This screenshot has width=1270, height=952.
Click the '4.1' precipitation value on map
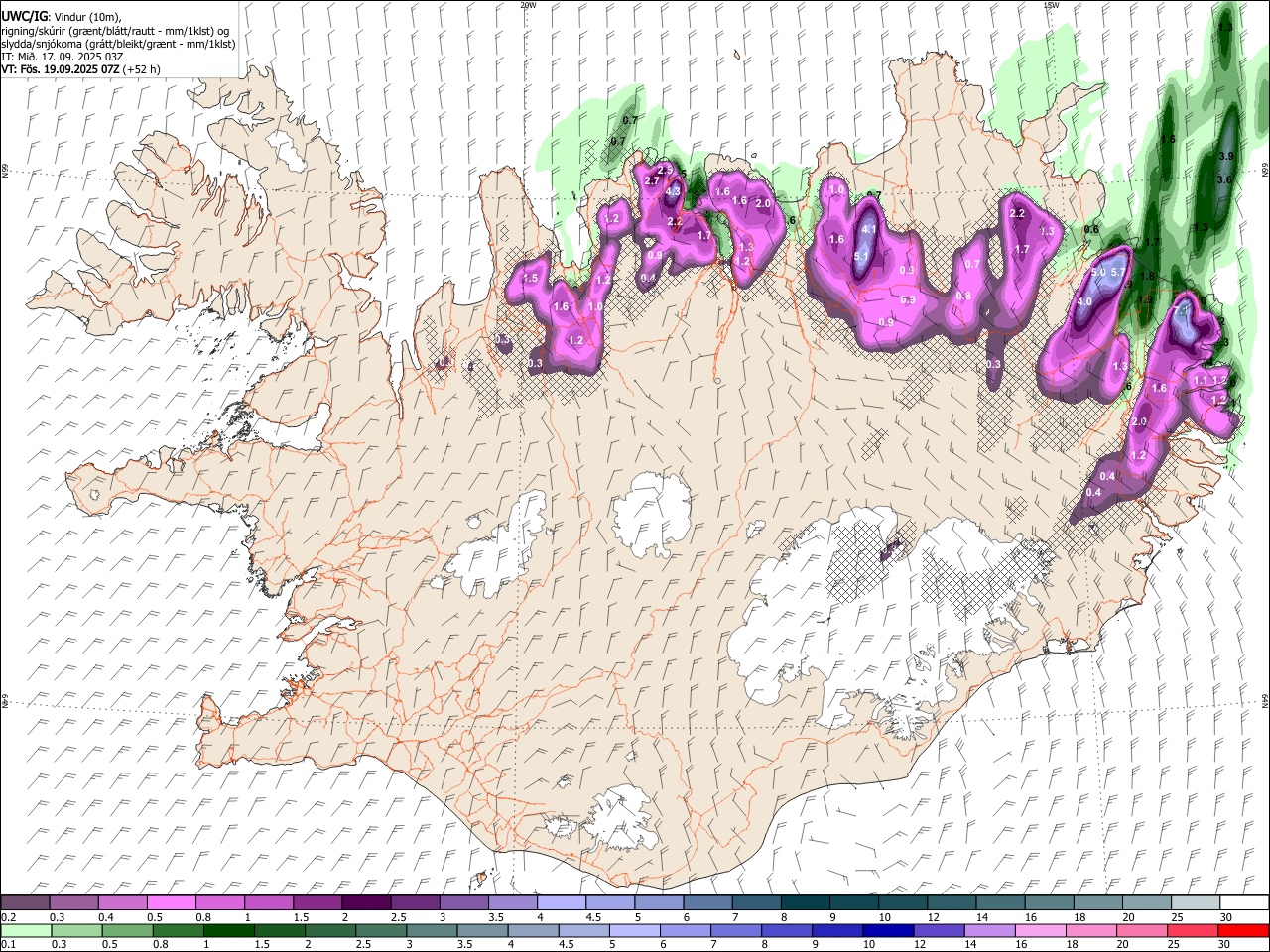click(869, 229)
